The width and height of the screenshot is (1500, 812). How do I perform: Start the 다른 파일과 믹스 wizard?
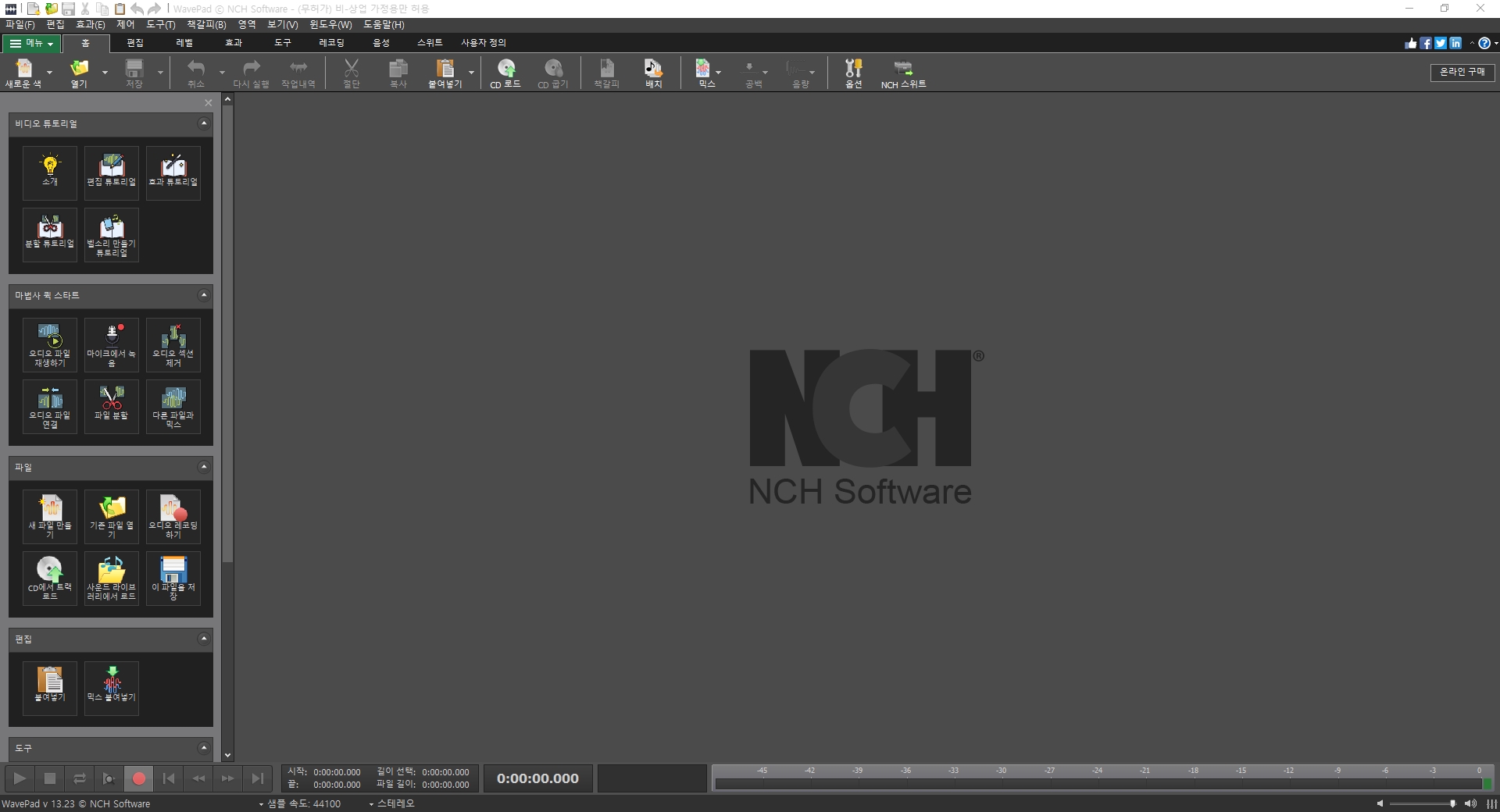pyautogui.click(x=173, y=406)
